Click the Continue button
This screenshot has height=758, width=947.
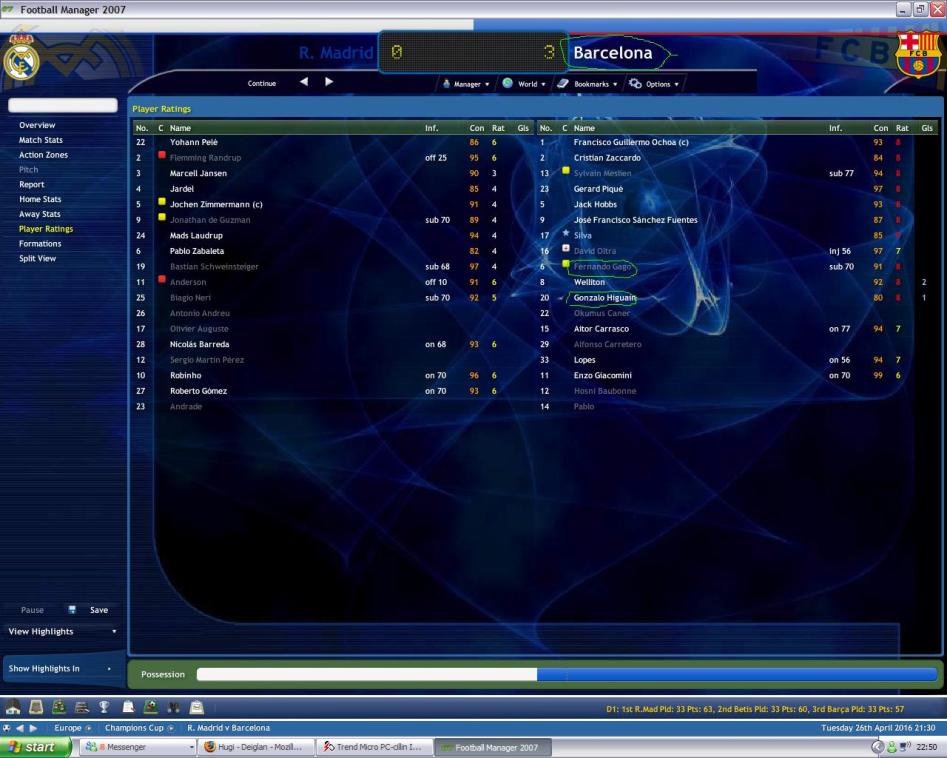coord(262,83)
